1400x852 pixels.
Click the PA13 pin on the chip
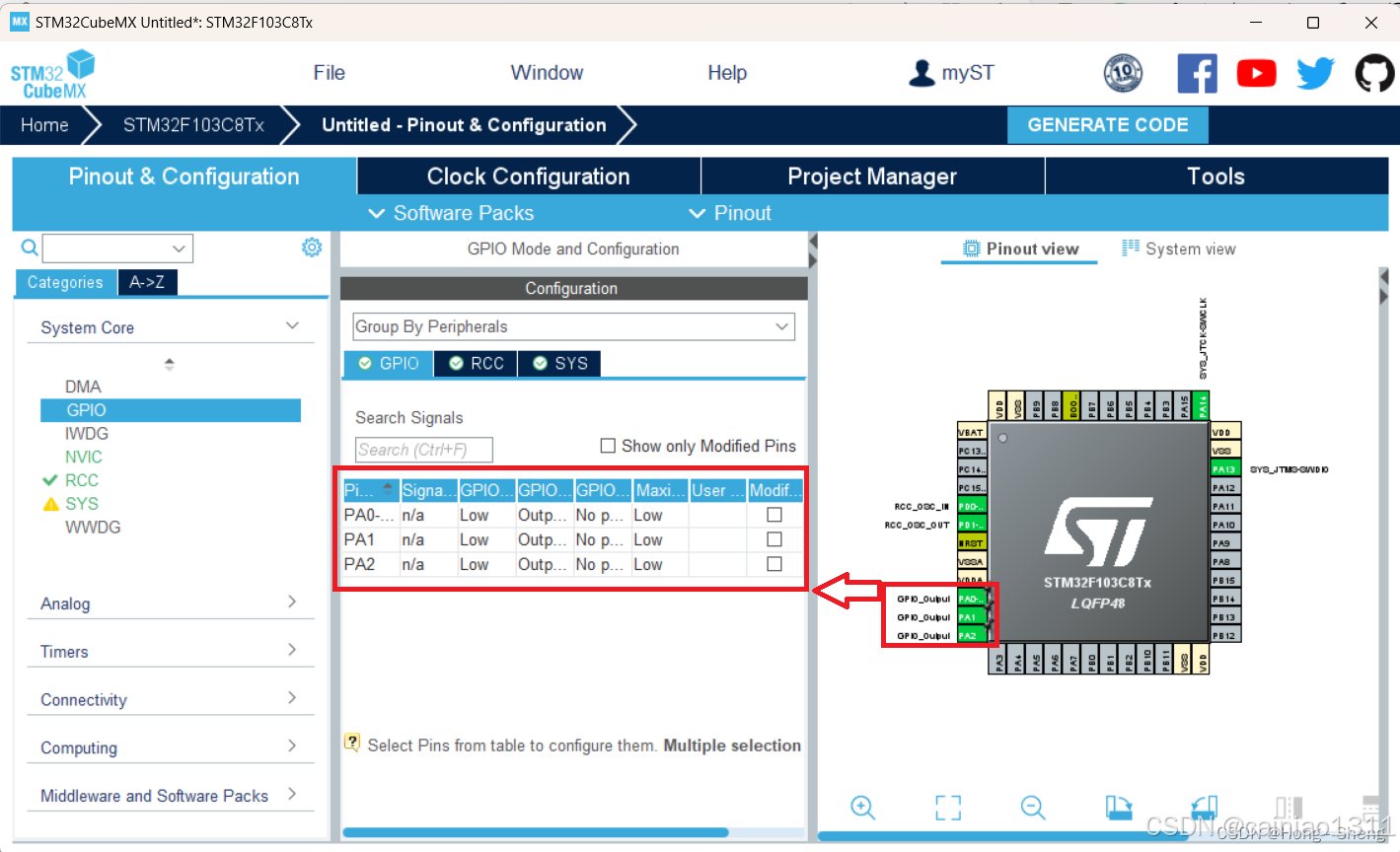click(1224, 469)
